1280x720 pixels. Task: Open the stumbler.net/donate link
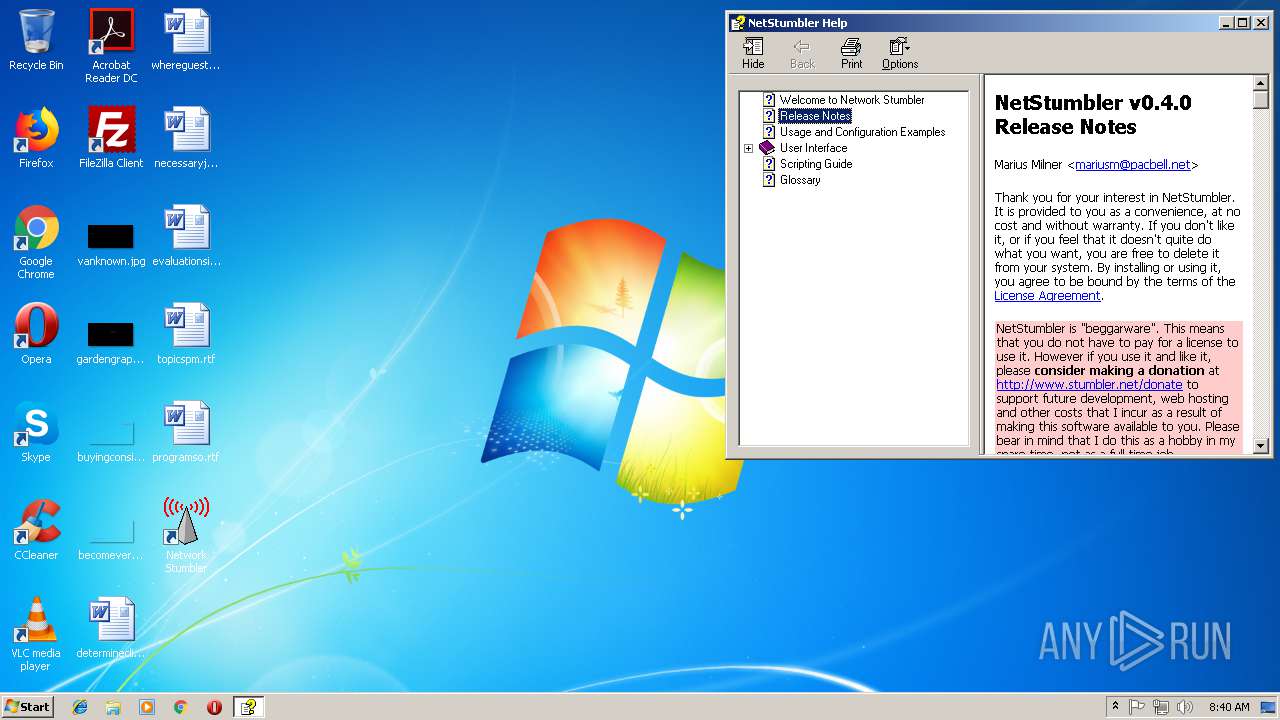[1089, 384]
